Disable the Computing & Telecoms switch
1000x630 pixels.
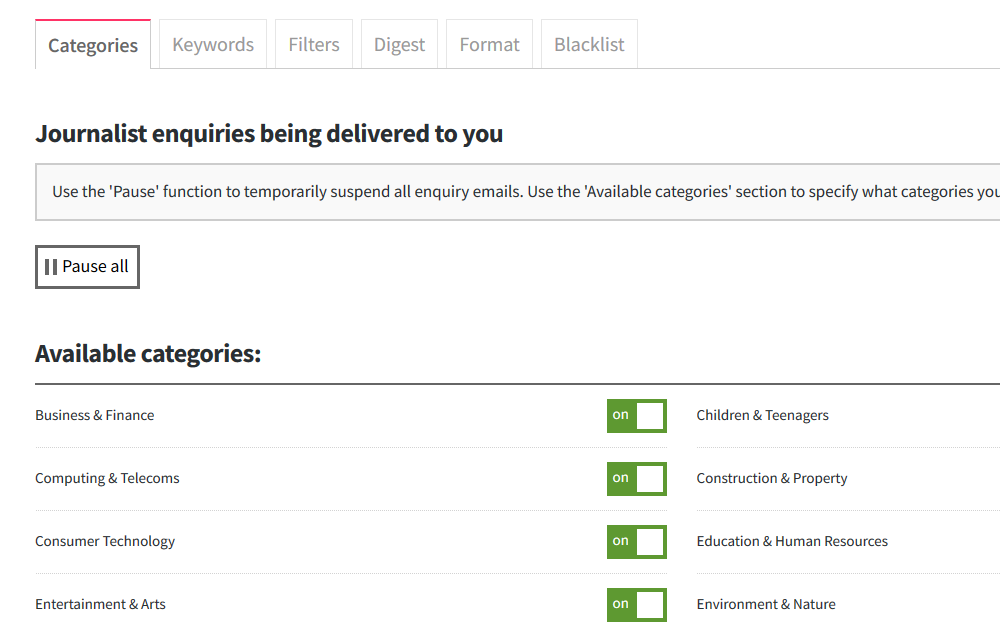pos(636,479)
